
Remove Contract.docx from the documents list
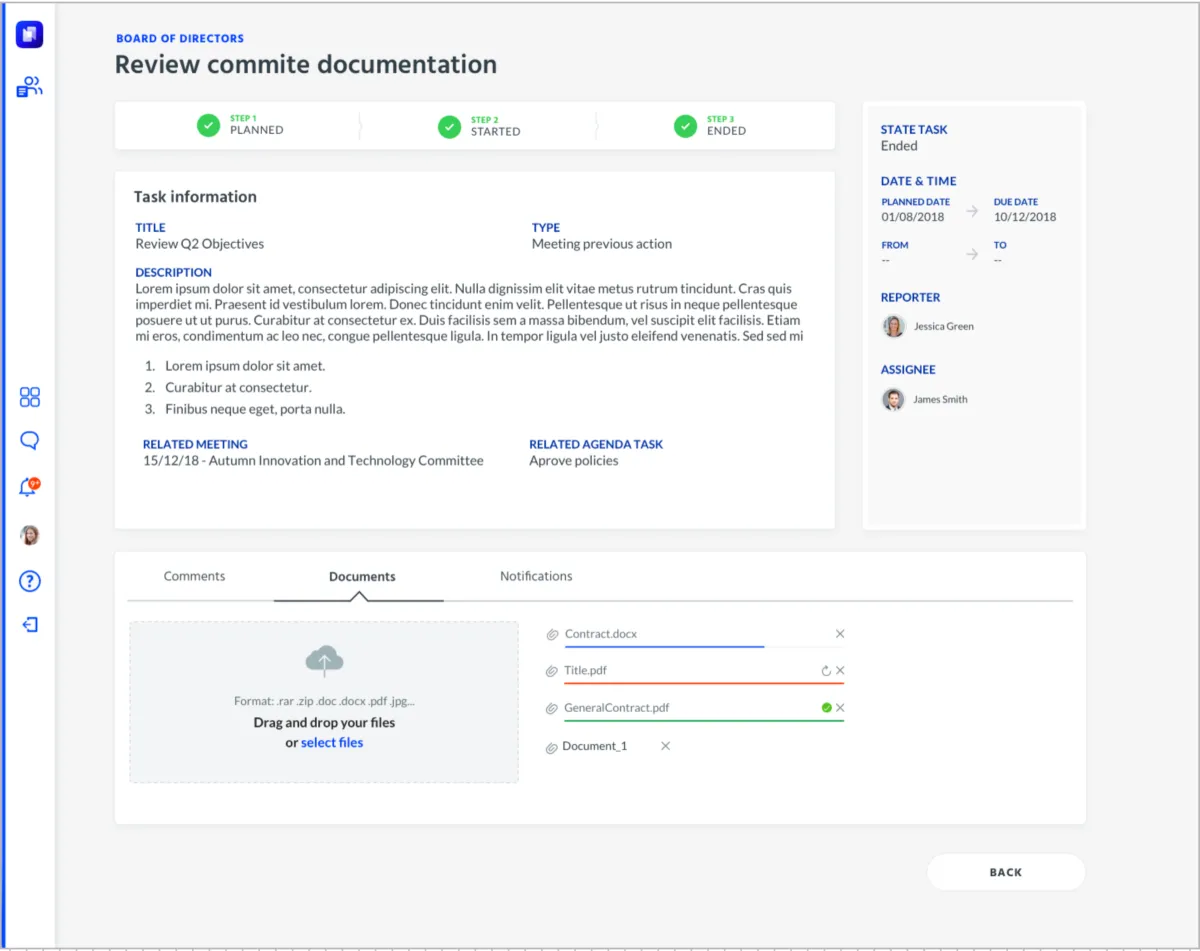tap(840, 634)
